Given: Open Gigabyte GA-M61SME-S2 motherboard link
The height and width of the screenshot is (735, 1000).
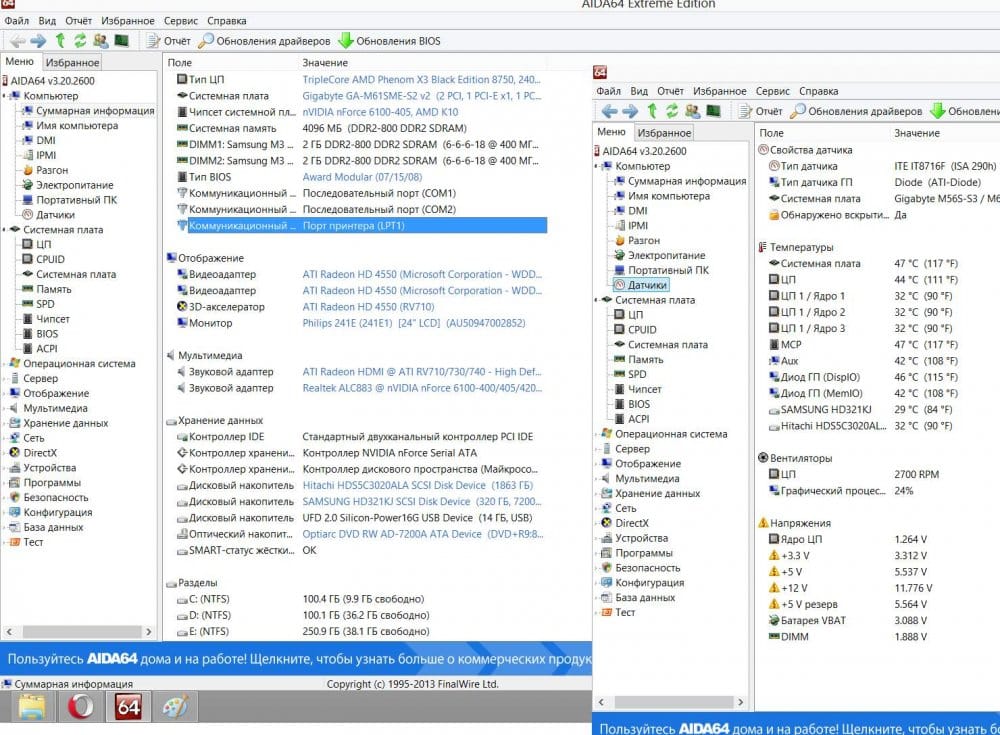Looking at the screenshot, I should (421, 96).
